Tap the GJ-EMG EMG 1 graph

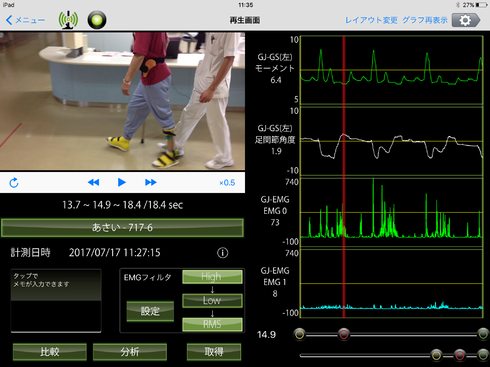pyautogui.click(x=392, y=283)
